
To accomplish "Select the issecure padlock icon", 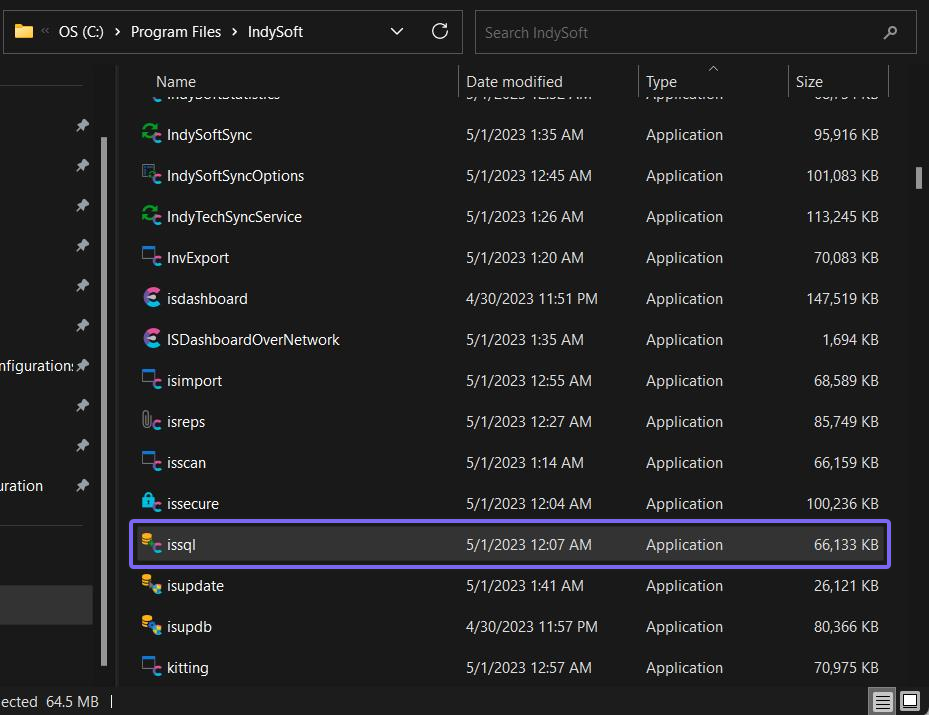I will pos(151,503).
